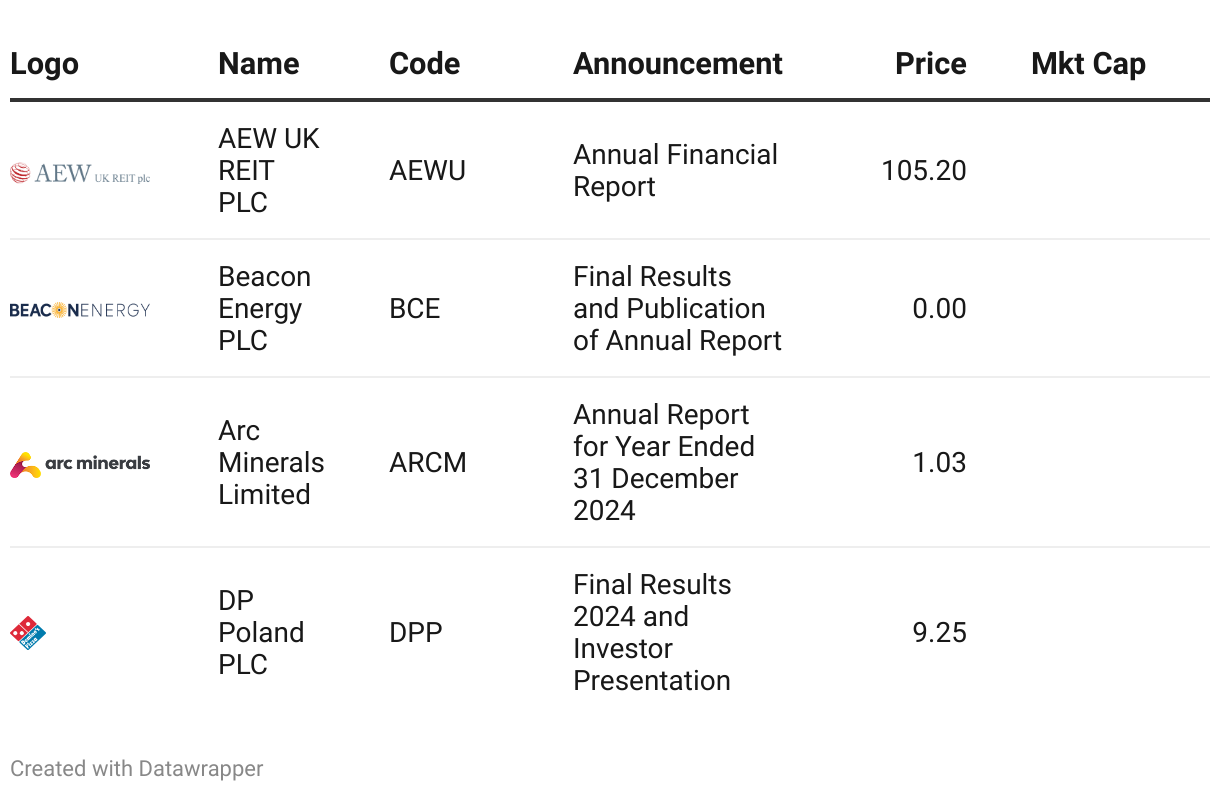This screenshot has height=792, width=1220.
Task: Click the Announcement column header
Action: (677, 64)
